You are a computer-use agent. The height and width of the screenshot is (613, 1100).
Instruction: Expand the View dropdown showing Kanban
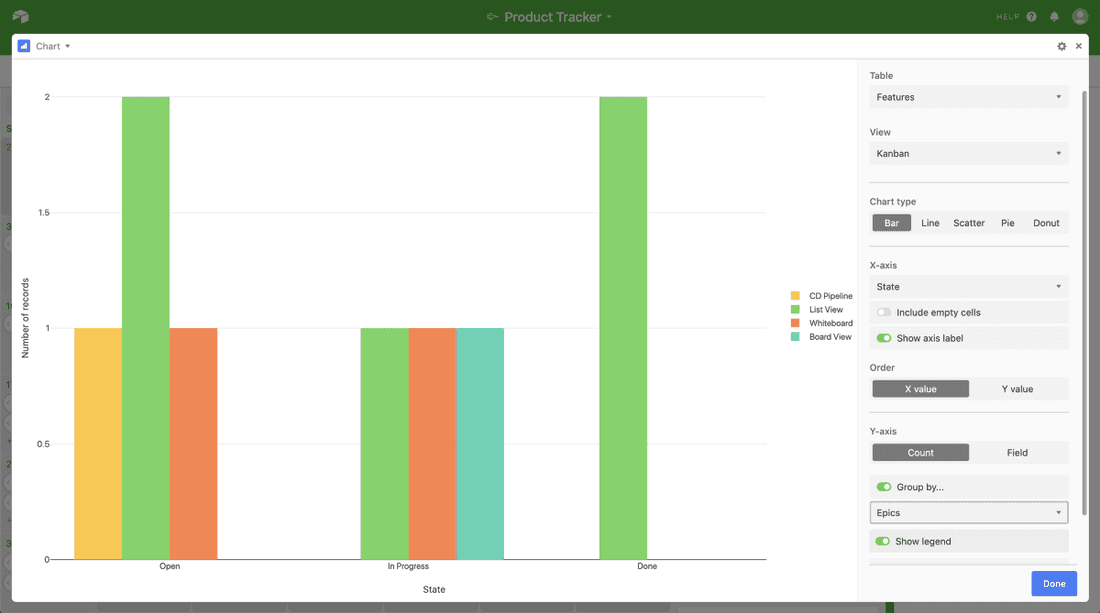point(968,154)
